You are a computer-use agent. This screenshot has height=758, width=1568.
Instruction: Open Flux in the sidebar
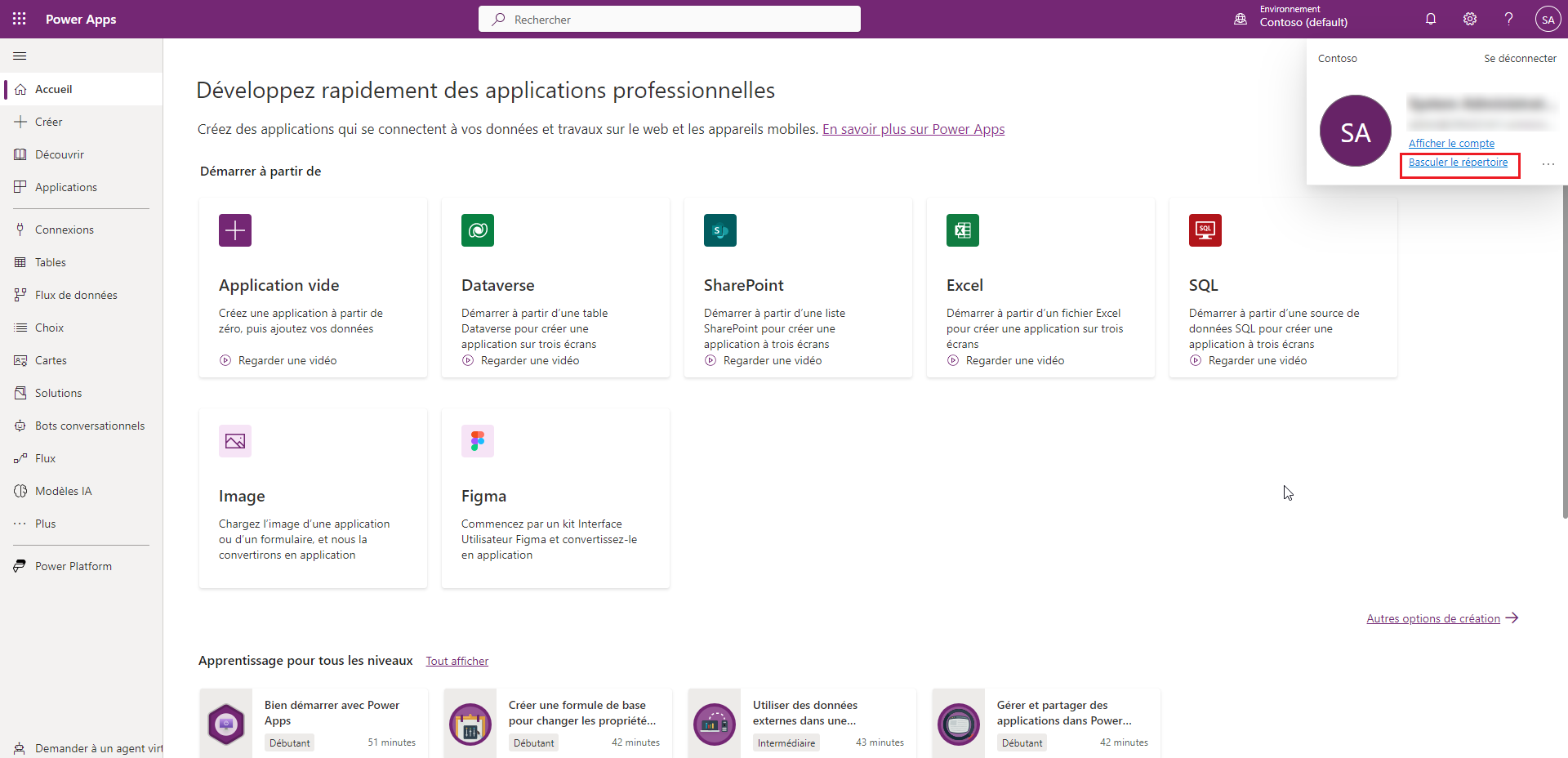click(x=82, y=458)
